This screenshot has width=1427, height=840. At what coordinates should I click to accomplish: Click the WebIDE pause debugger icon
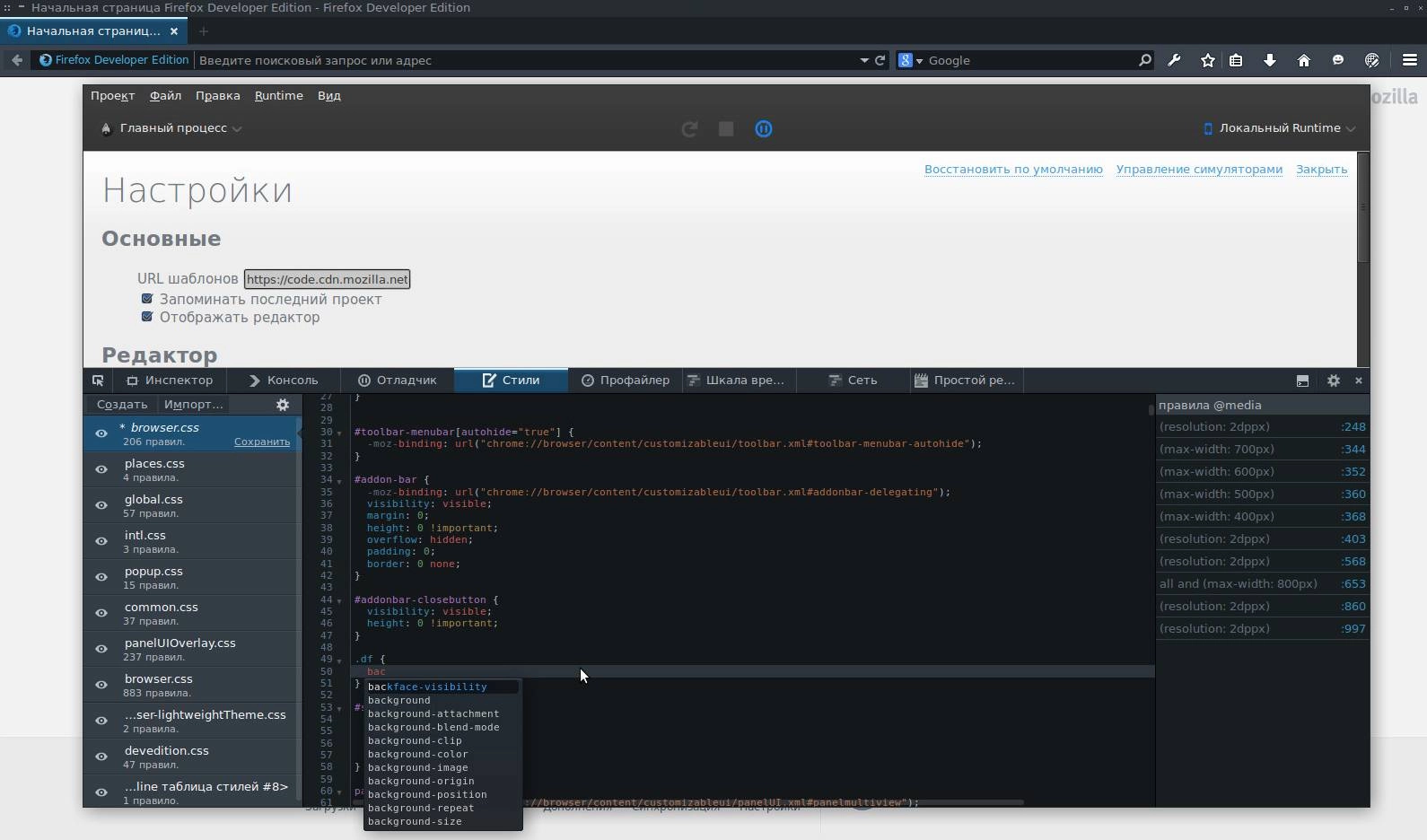pyautogui.click(x=764, y=129)
